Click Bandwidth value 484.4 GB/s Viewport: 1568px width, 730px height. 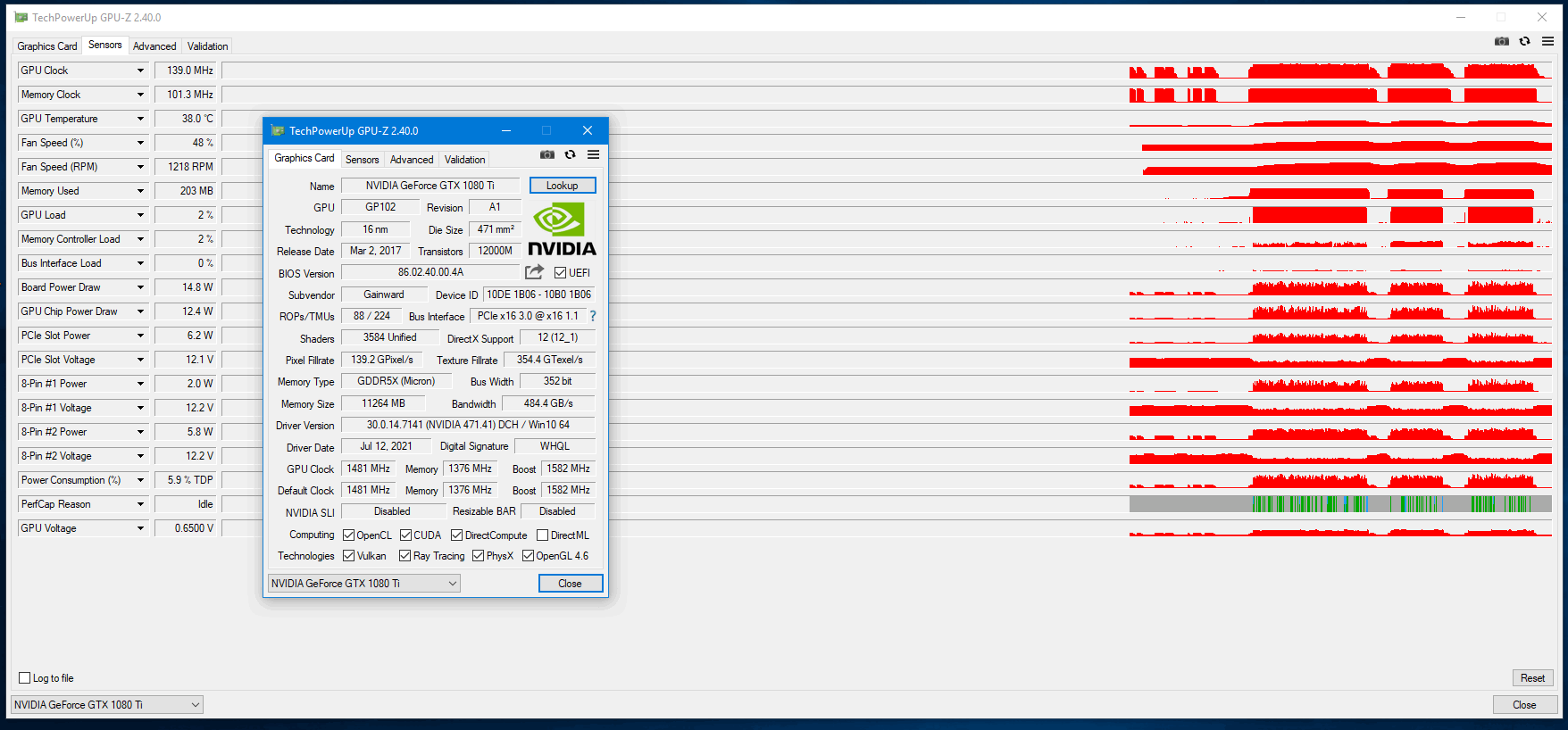tap(548, 403)
